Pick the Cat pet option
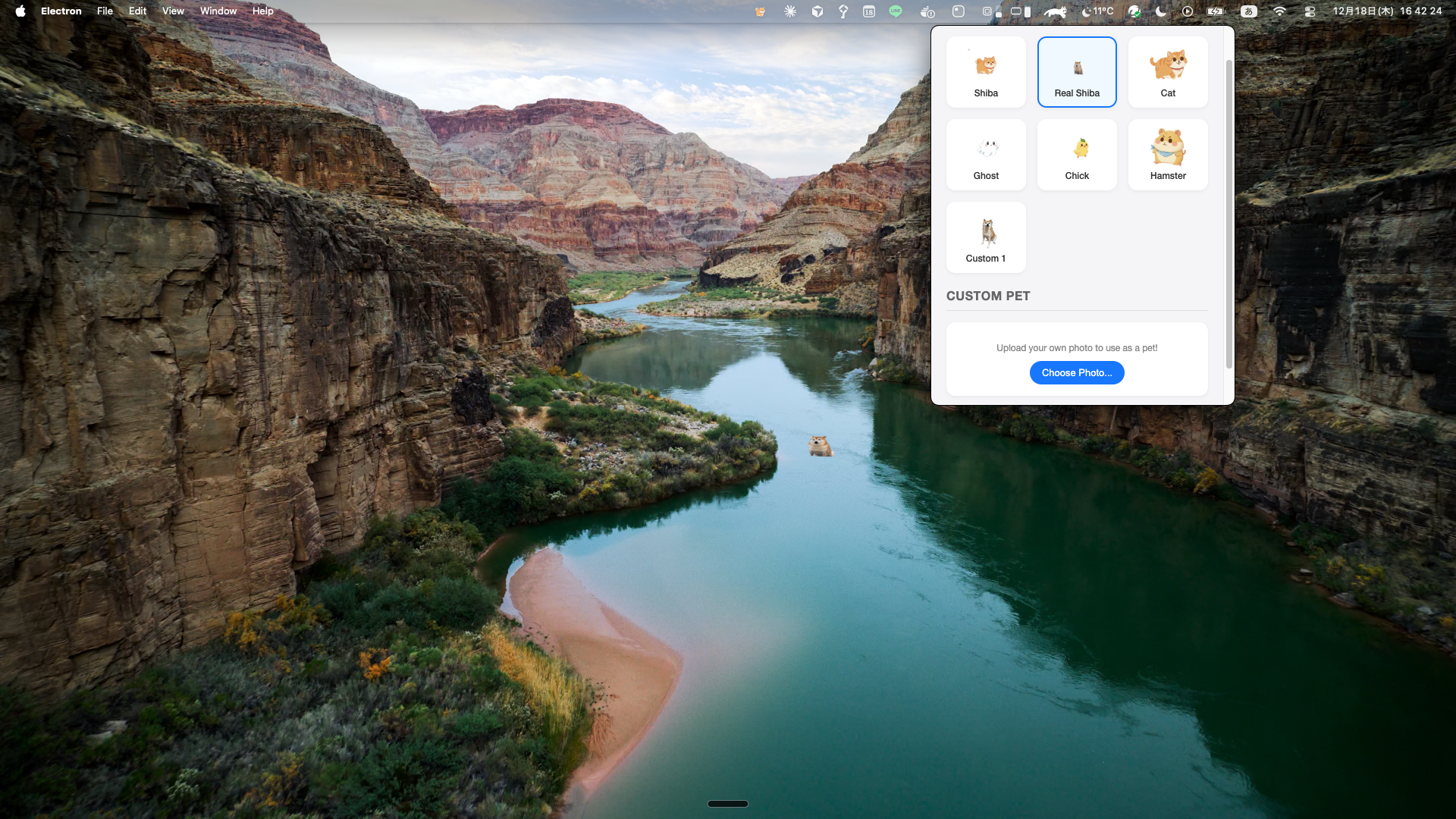This screenshot has height=819, width=1456. (x=1168, y=72)
